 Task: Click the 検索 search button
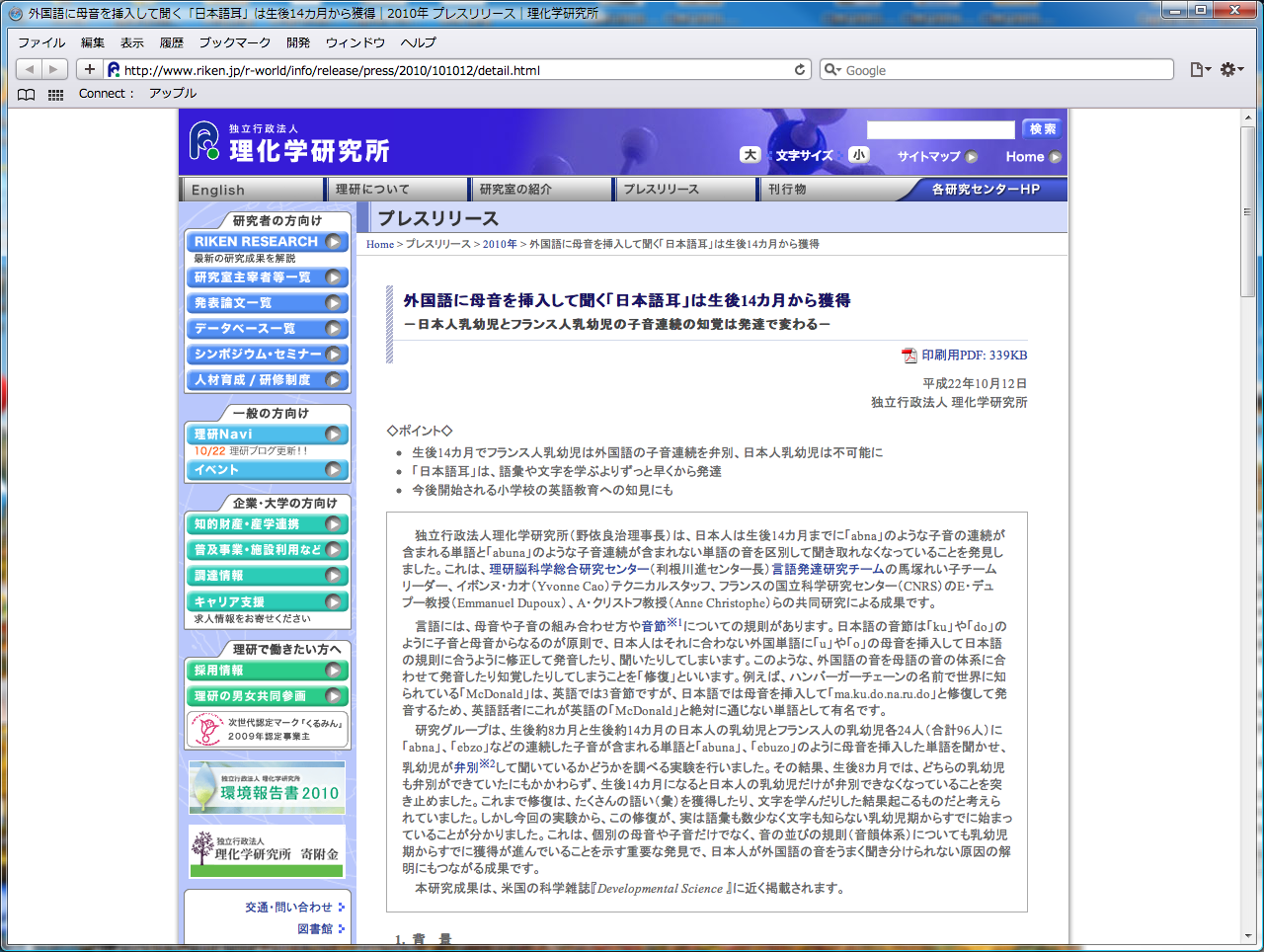tap(1043, 129)
